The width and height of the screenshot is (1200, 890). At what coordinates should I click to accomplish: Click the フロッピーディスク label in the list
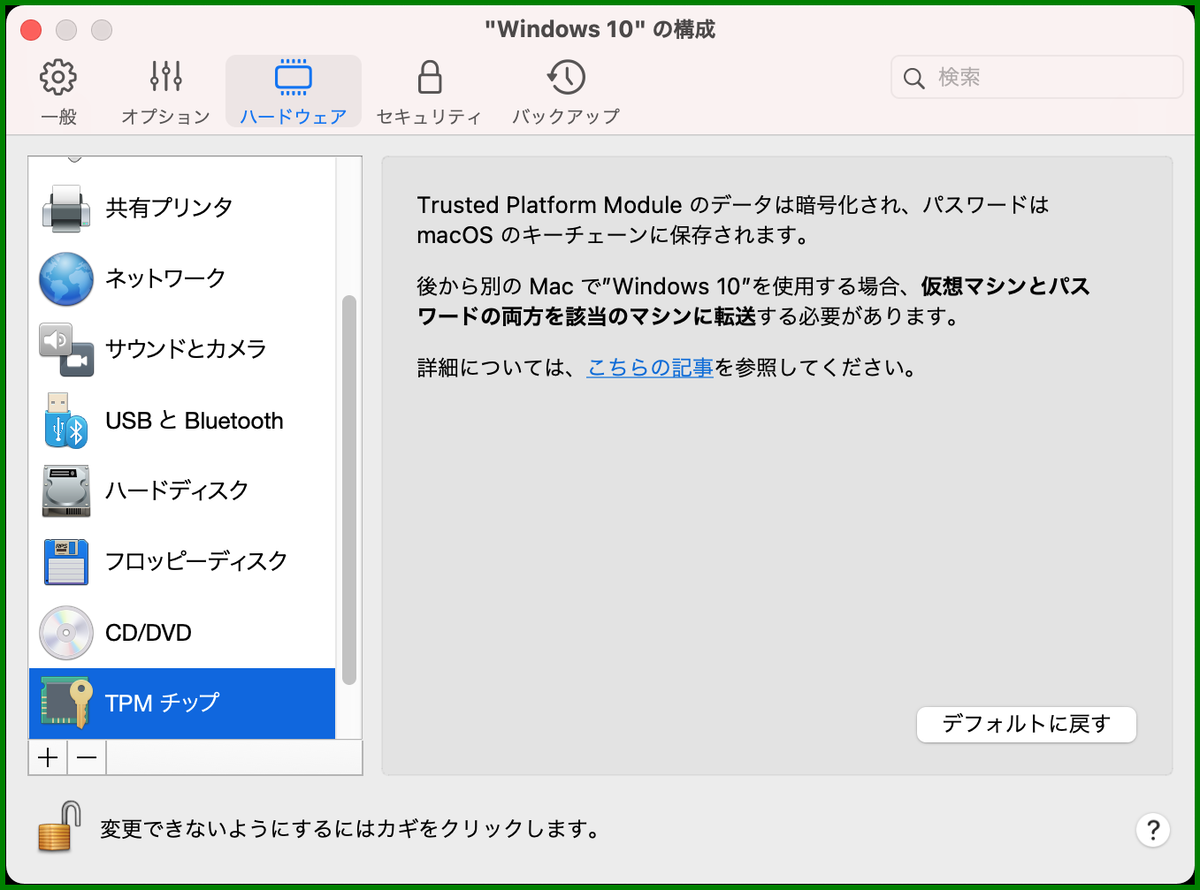(x=196, y=561)
